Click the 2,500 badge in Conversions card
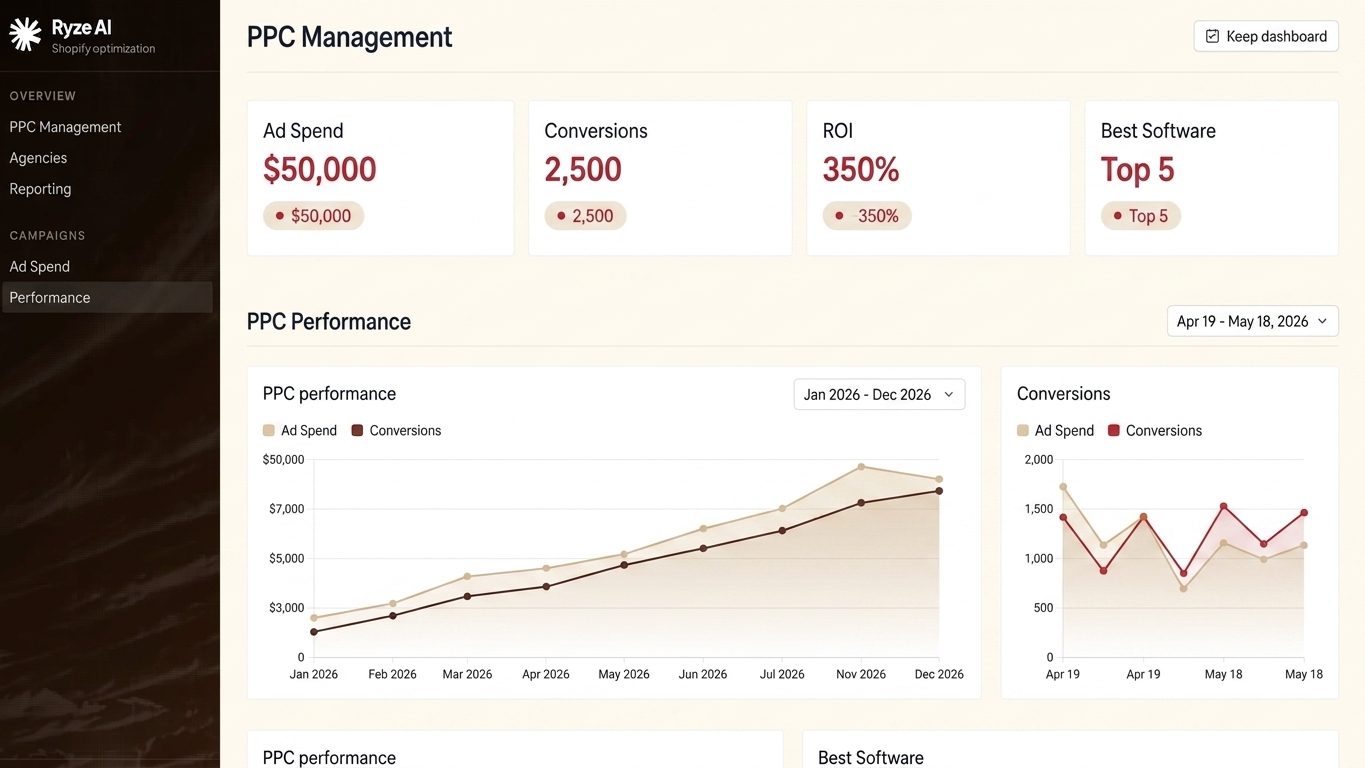Image resolution: width=1365 pixels, height=768 pixels. 585,216
